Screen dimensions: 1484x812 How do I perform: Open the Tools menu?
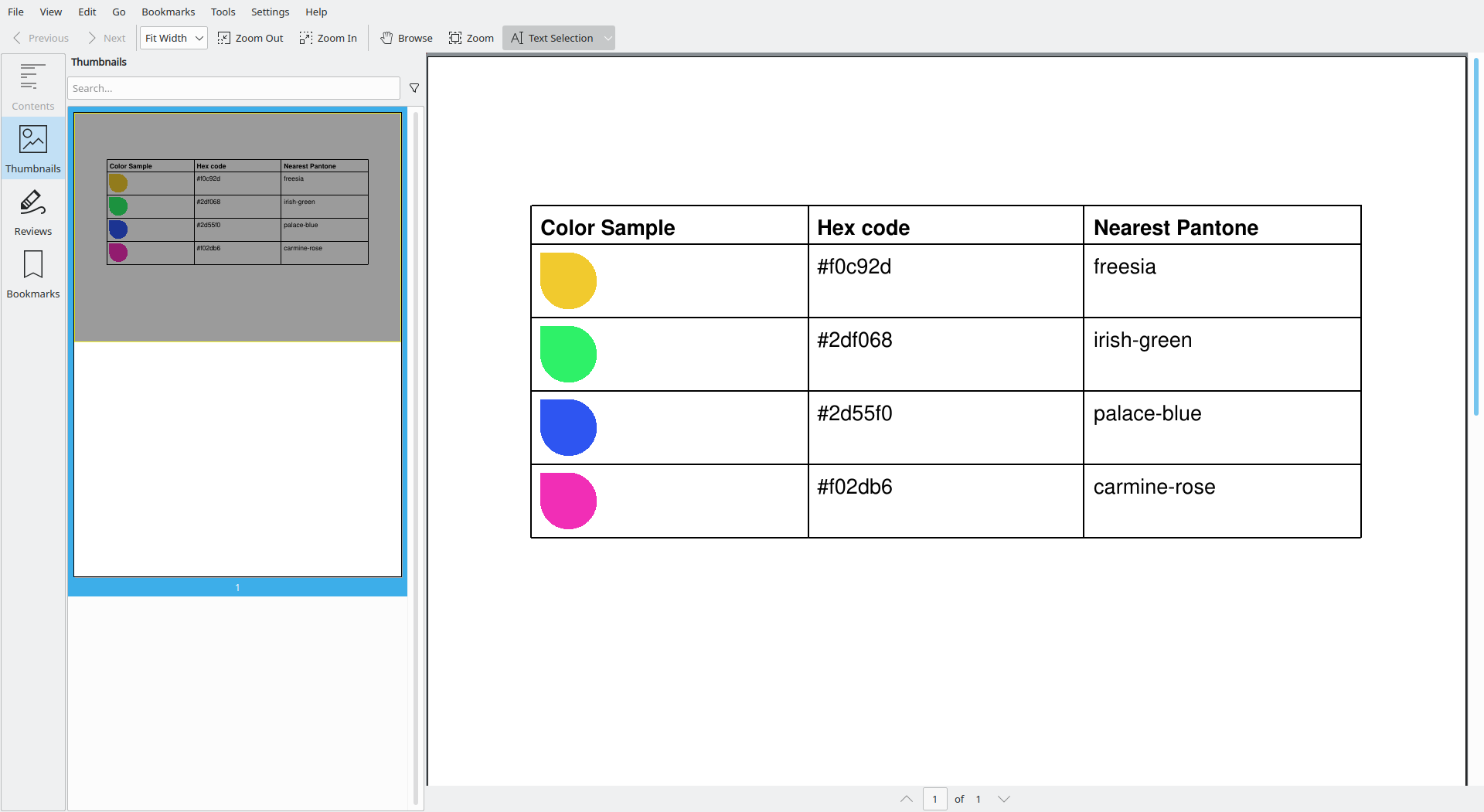pos(223,12)
